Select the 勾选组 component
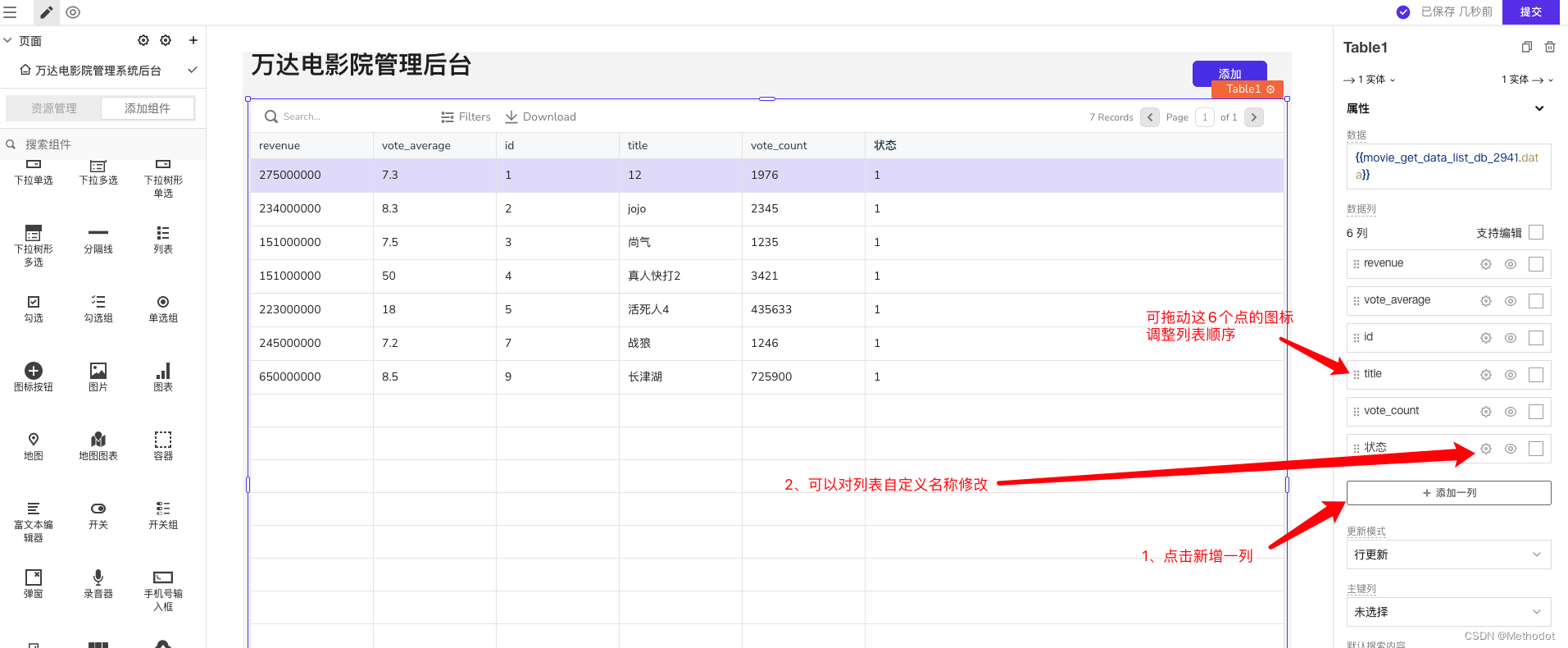This screenshot has height=648, width=1568. click(x=98, y=308)
